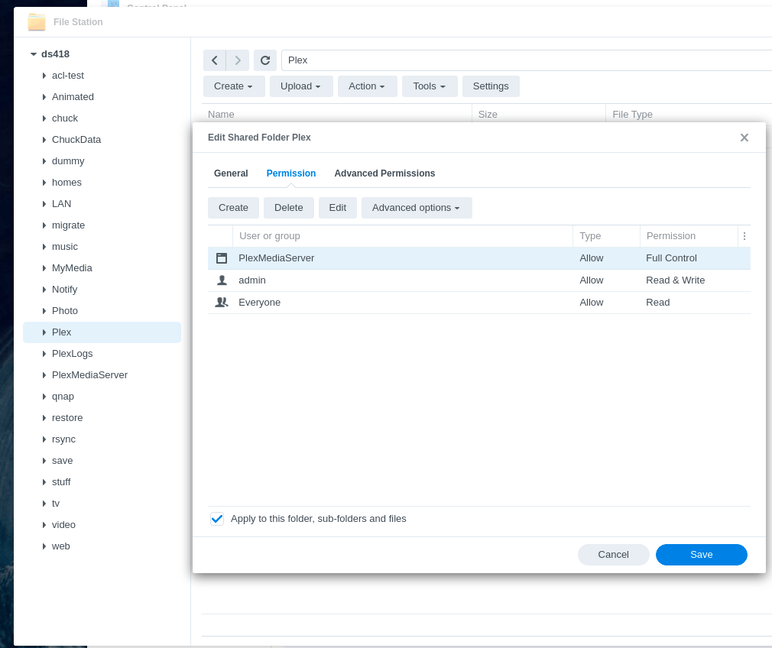
Task: Click the Plex path field
Action: pyautogui.click(x=526, y=60)
